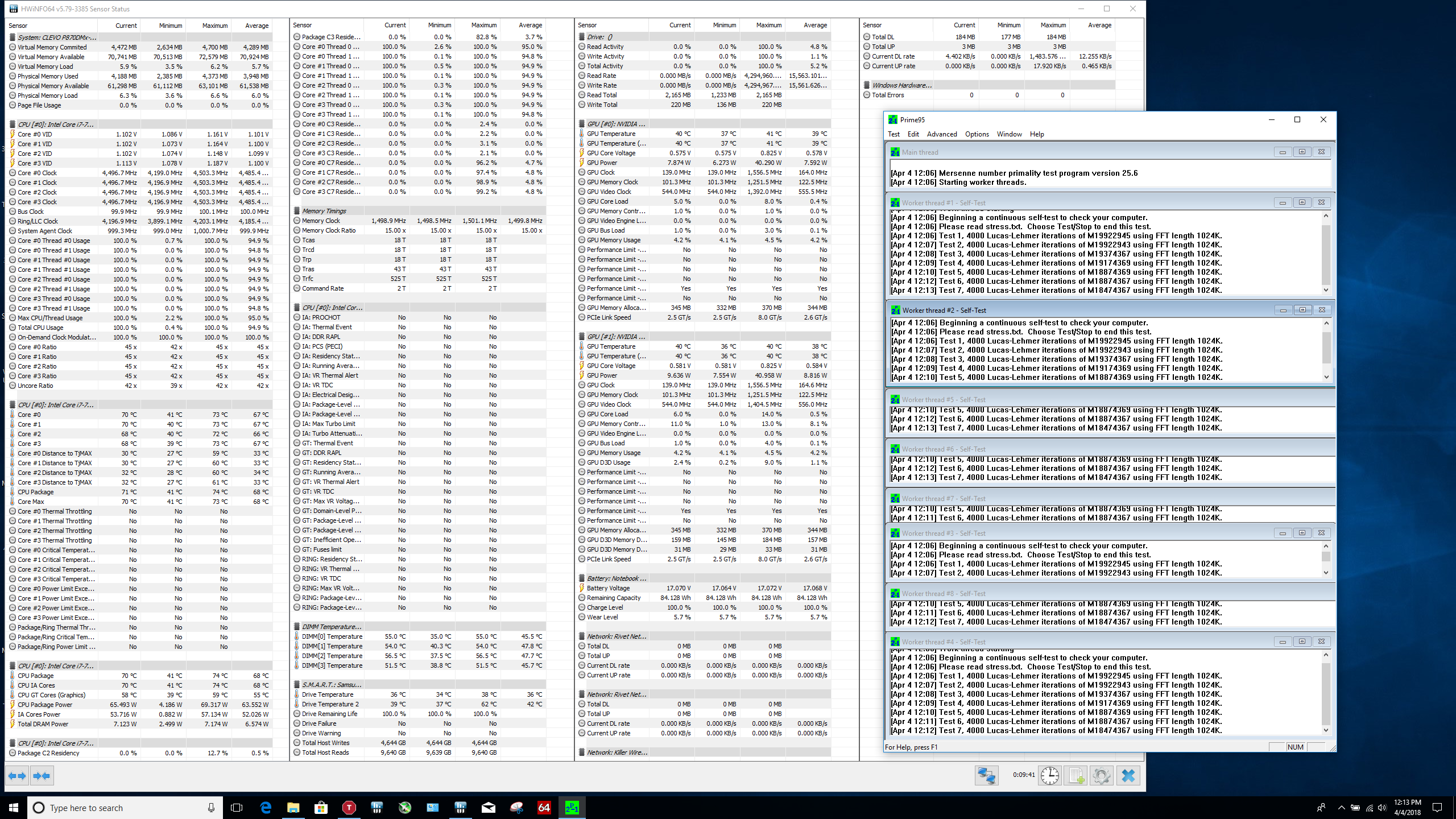Click the Memory Timings section header
The image size is (1456, 819).
pos(324,211)
